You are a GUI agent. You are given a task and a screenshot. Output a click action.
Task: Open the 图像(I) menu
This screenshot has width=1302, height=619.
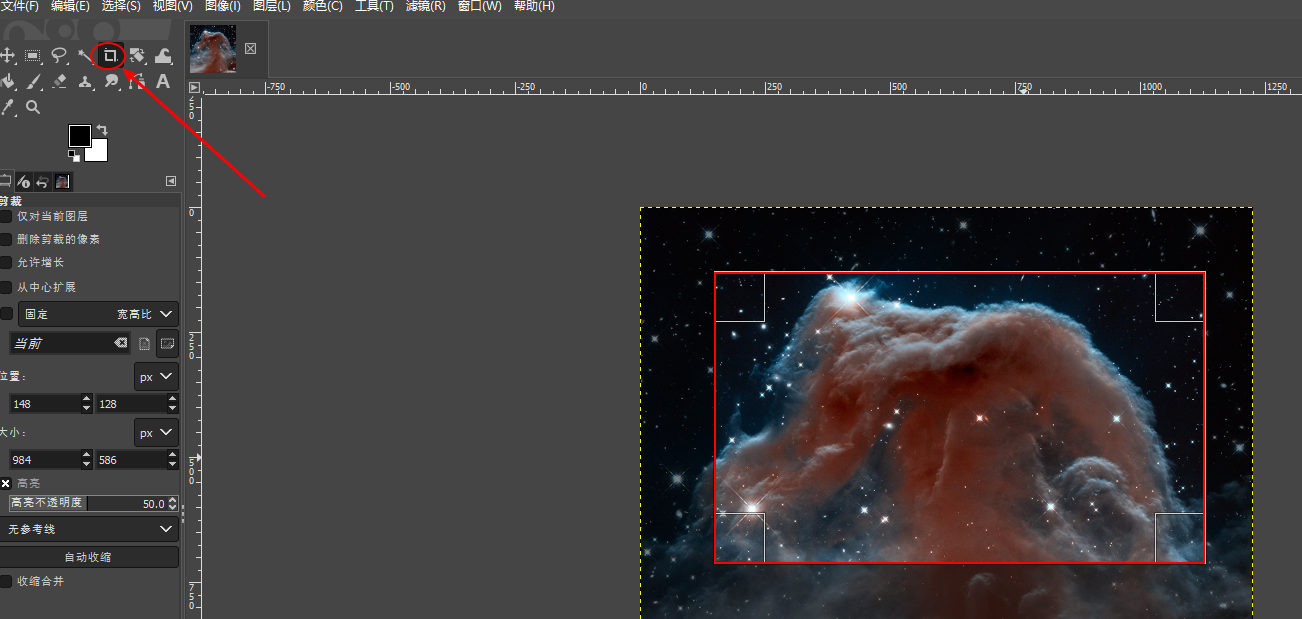[223, 6]
